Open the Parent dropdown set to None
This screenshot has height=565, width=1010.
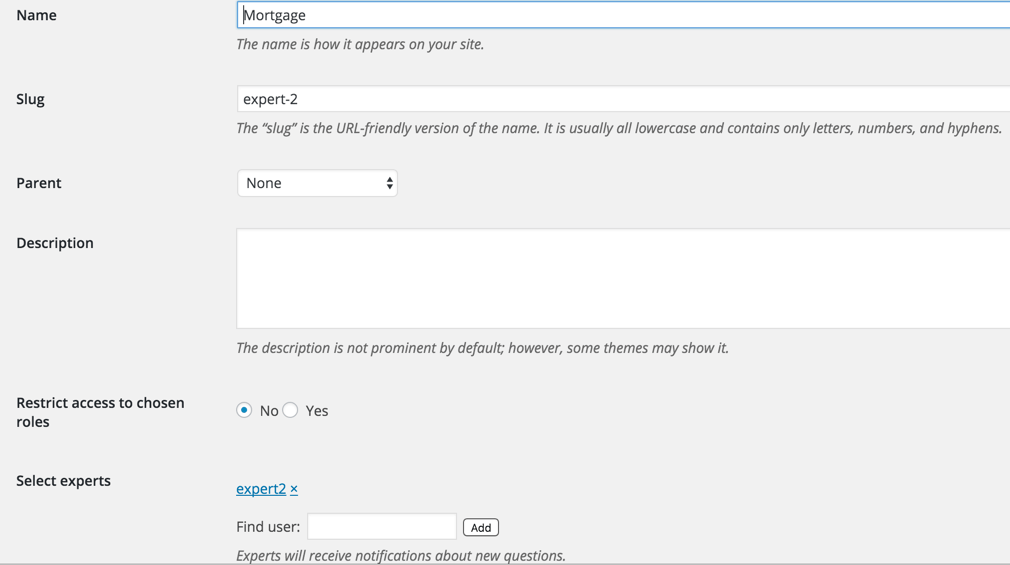tap(316, 183)
